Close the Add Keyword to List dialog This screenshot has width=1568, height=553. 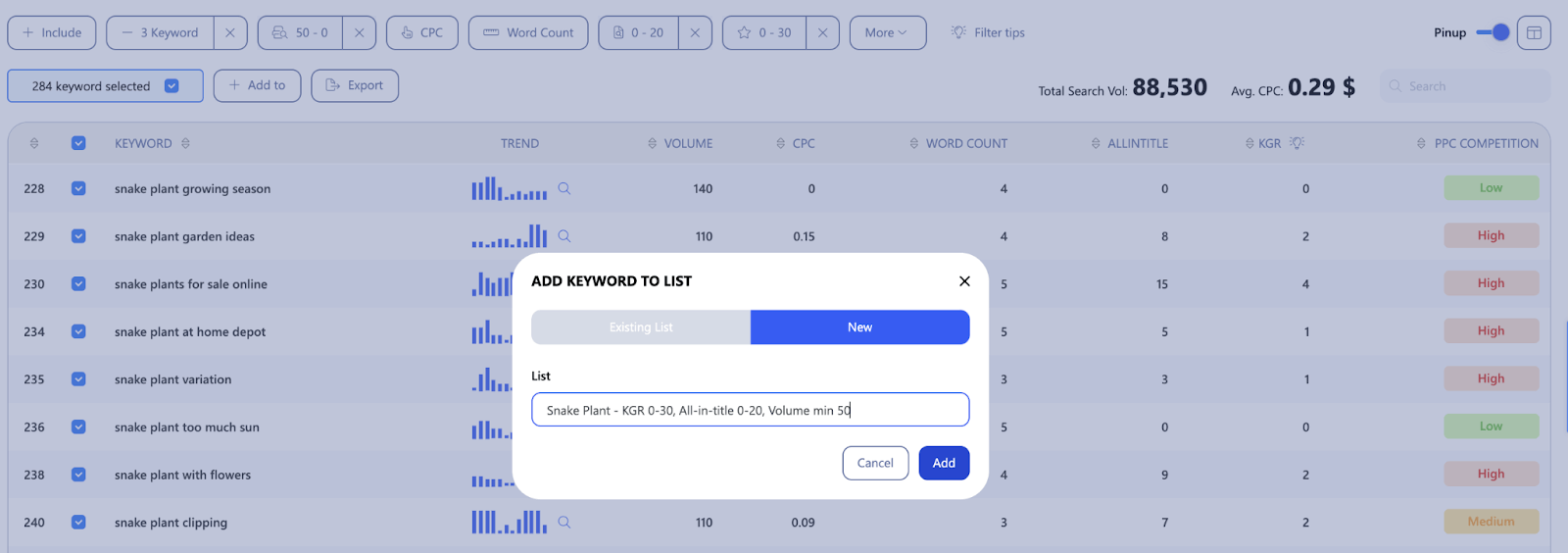pos(964,281)
